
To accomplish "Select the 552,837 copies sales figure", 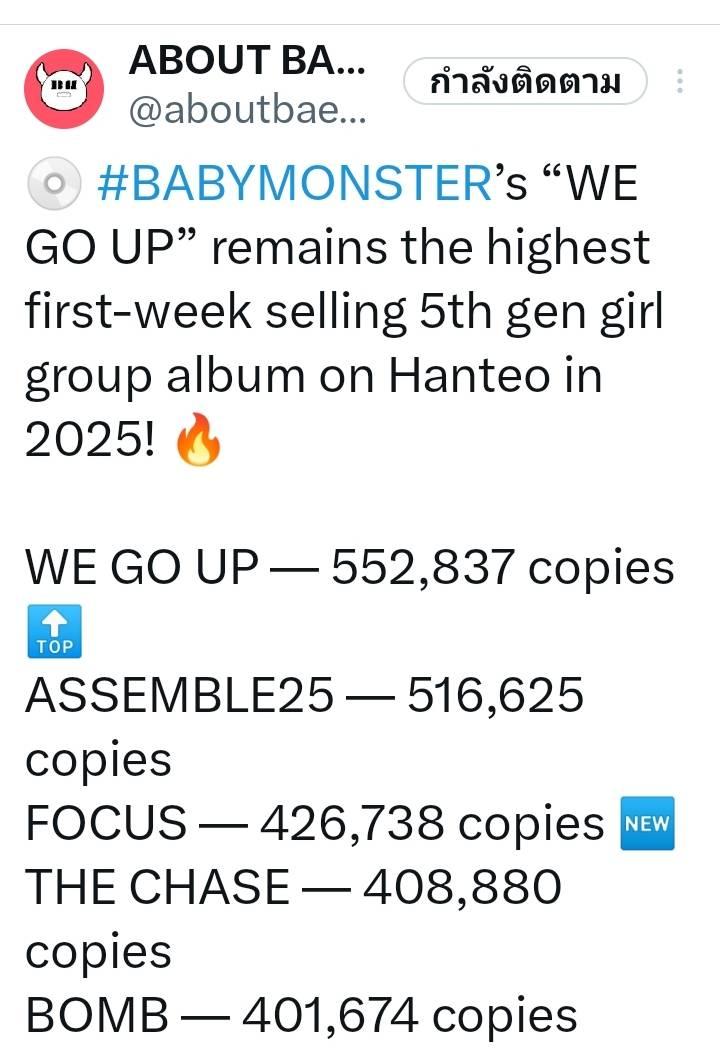I will 502,568.
